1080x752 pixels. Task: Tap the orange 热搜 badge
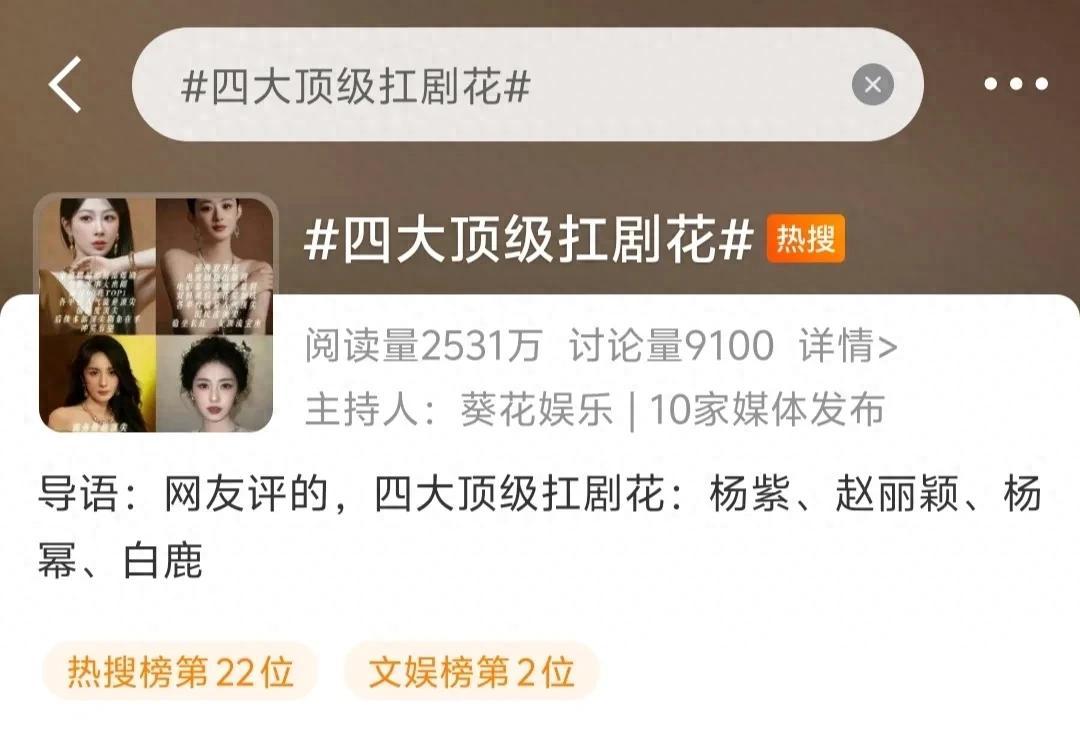click(x=805, y=239)
